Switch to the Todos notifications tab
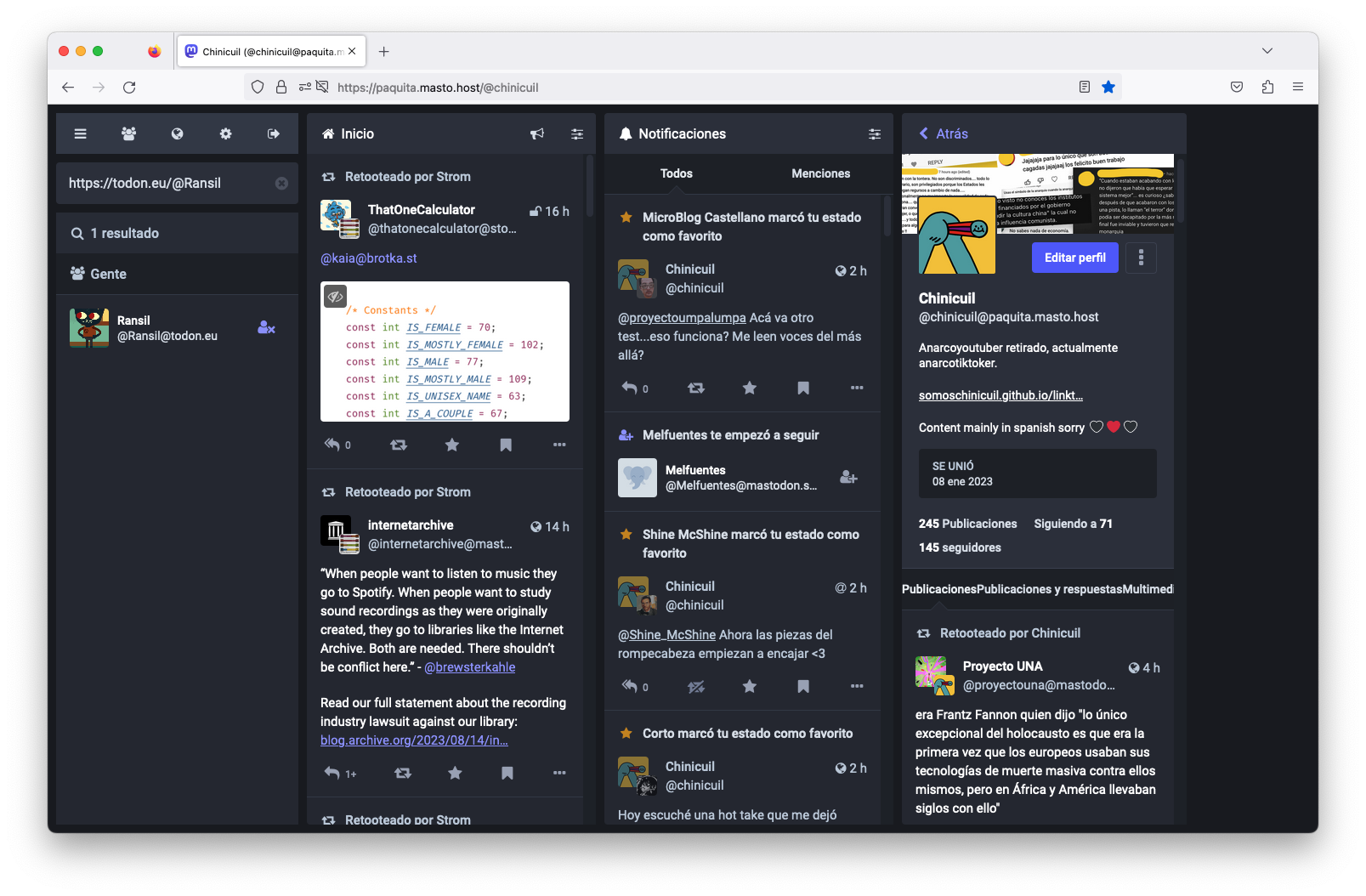1366x896 pixels. click(x=677, y=173)
